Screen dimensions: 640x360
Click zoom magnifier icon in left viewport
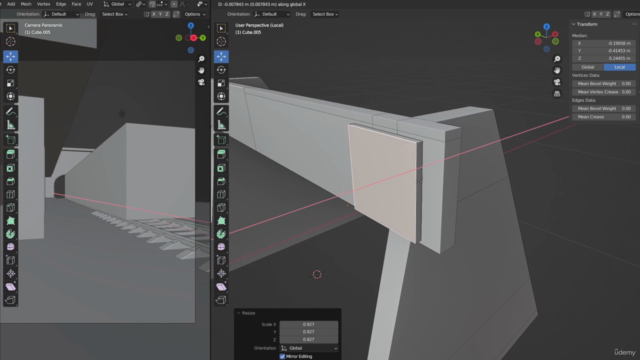201,59
